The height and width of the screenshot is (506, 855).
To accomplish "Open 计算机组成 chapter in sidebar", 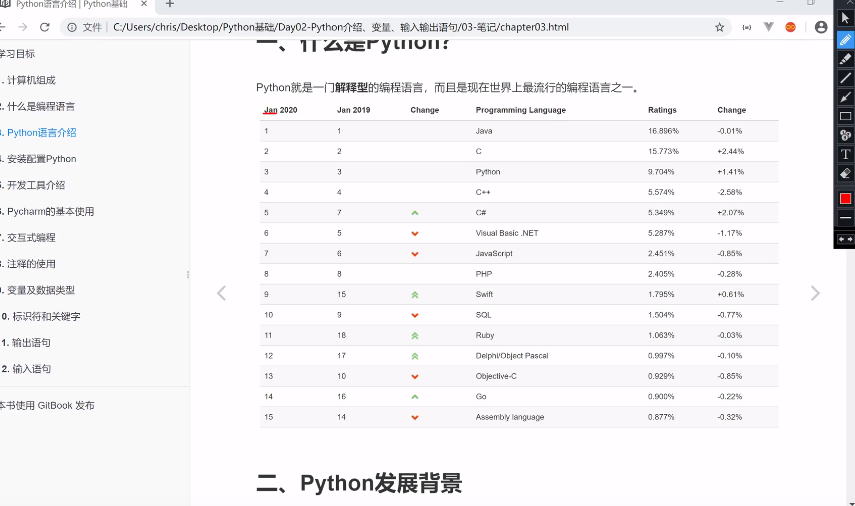I will [29, 80].
